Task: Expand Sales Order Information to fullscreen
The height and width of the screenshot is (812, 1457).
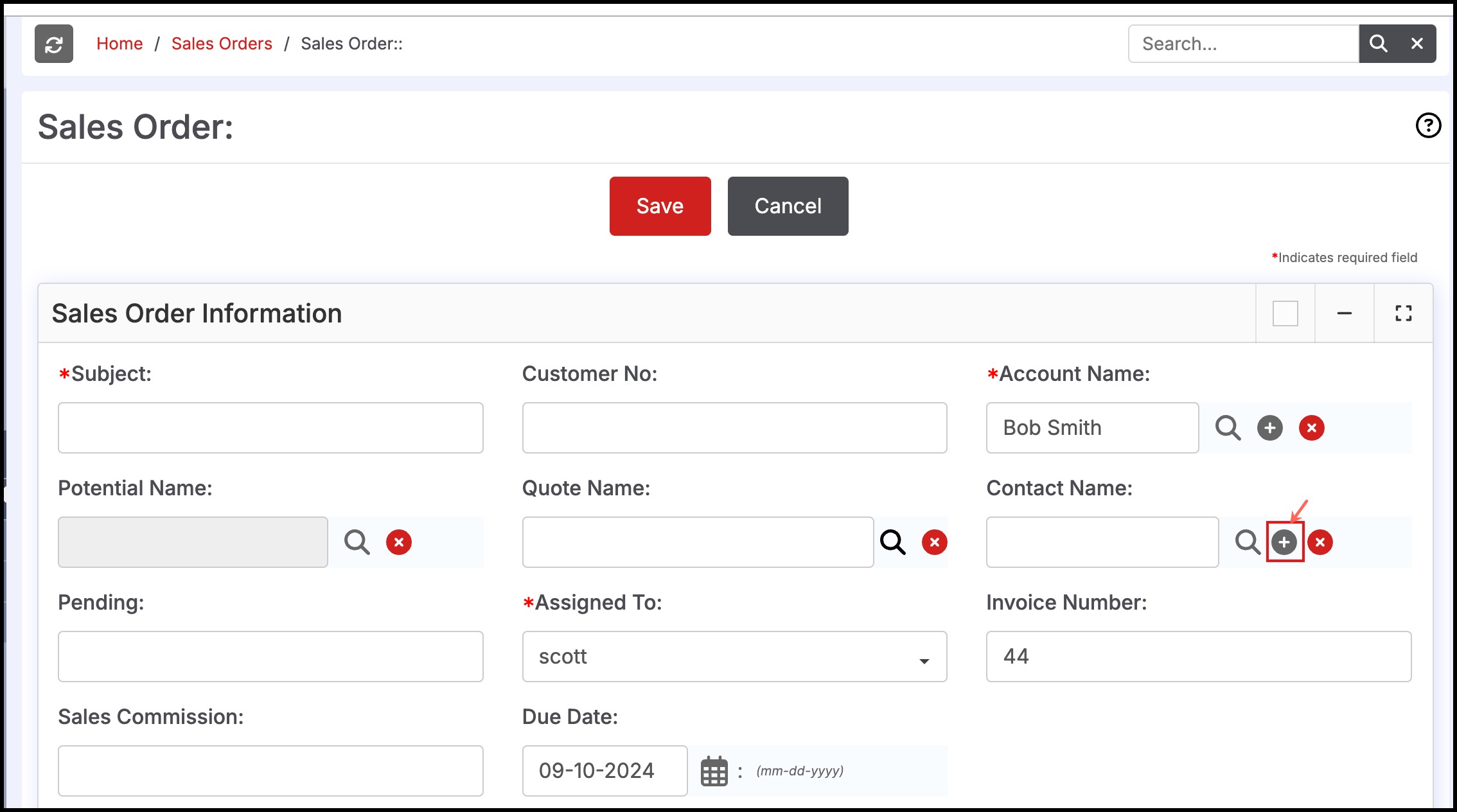Action: 1404,313
